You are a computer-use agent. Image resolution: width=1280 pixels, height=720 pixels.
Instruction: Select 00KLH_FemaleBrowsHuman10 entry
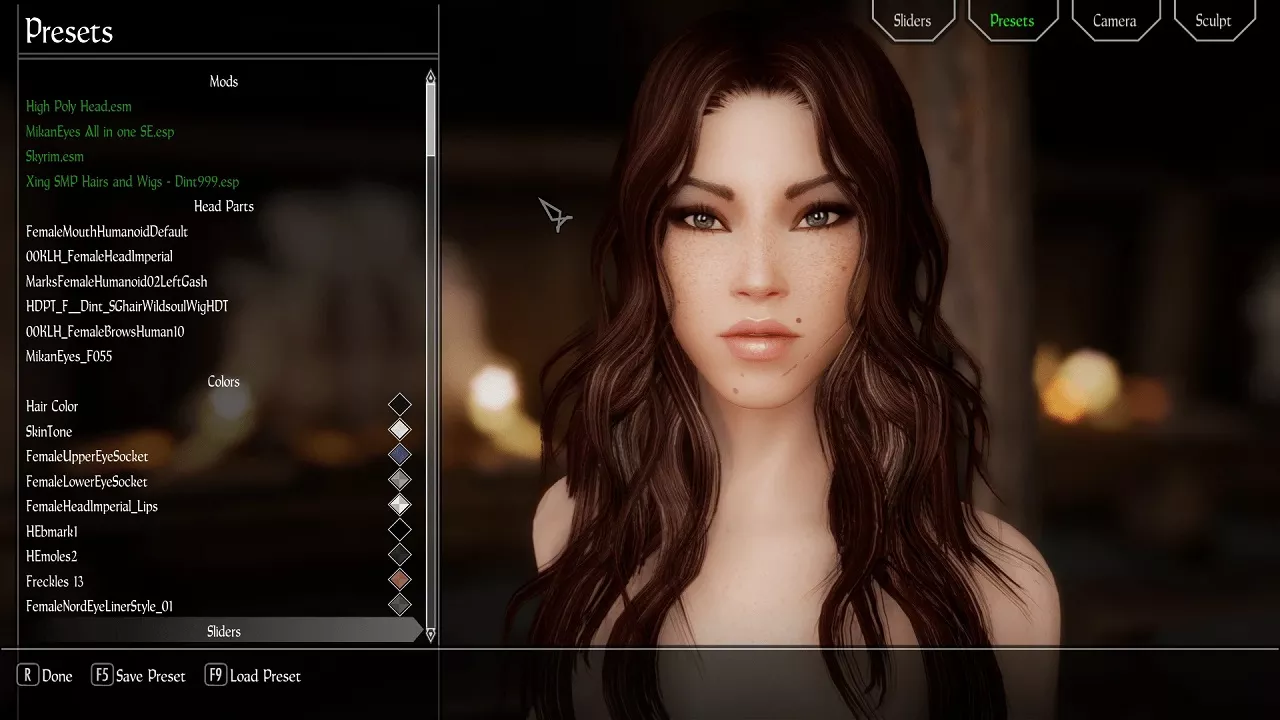point(105,331)
